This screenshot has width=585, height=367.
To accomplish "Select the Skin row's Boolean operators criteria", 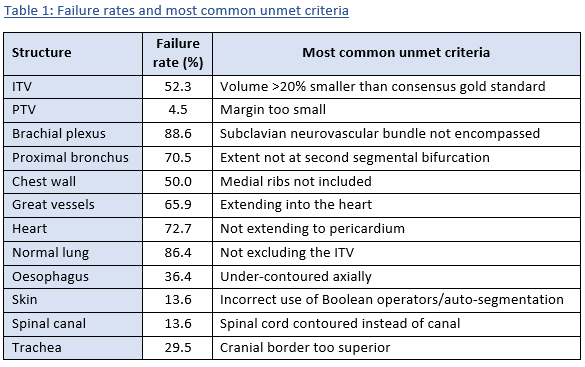I will tap(392, 299).
